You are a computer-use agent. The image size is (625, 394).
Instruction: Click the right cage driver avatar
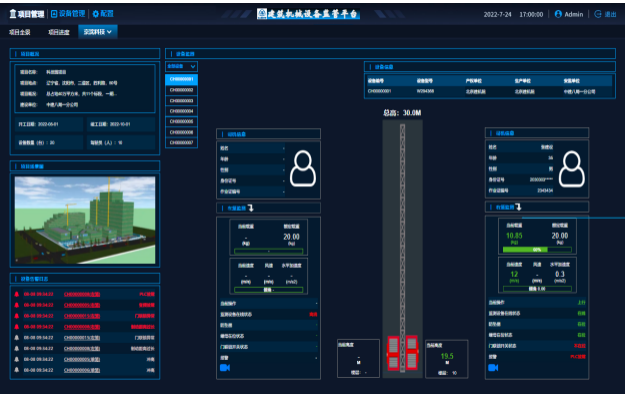(x=572, y=169)
